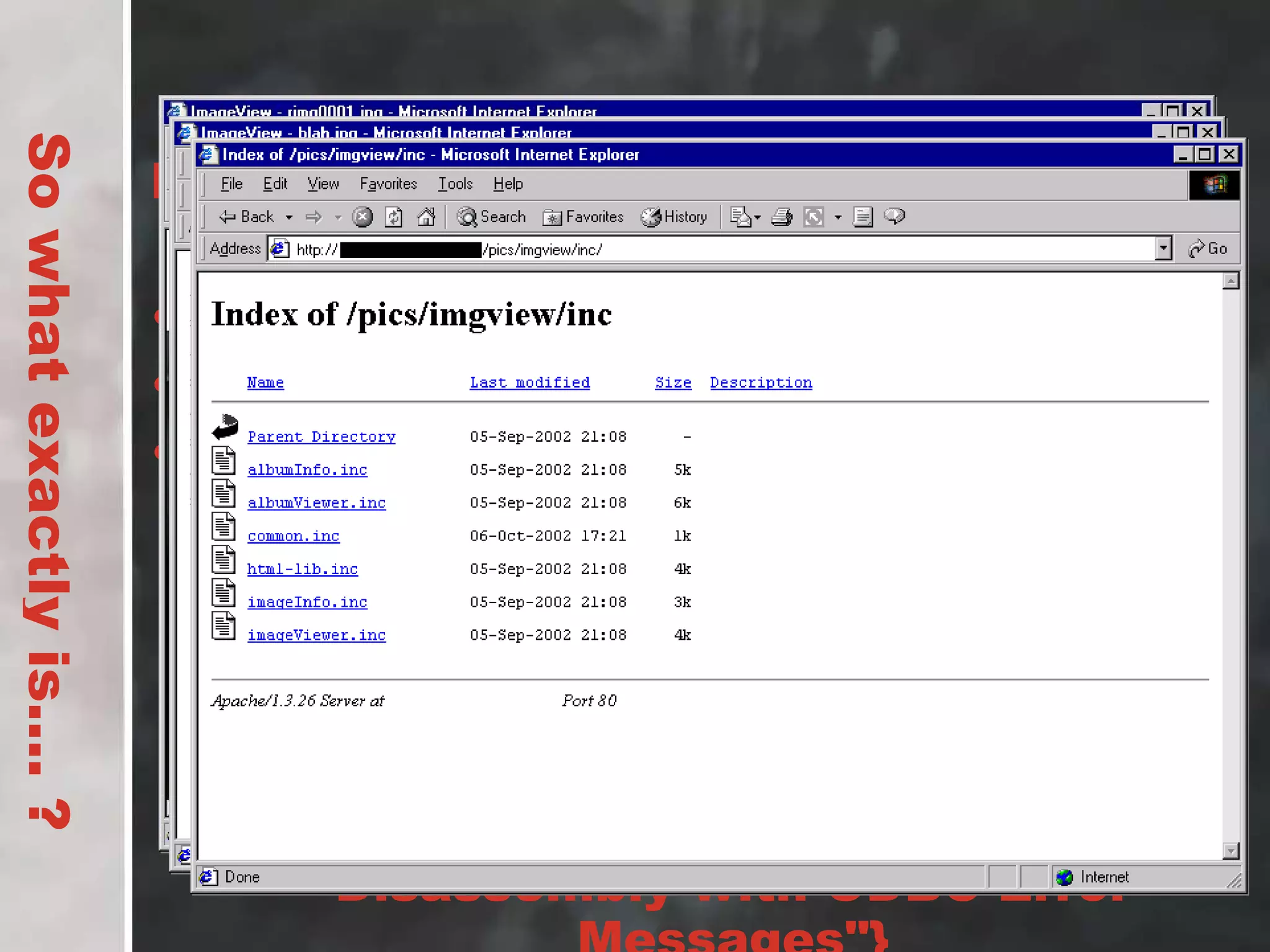Screen dimensions: 1270x952
Task: Open albumInfo.inc file link
Action: coord(307,470)
